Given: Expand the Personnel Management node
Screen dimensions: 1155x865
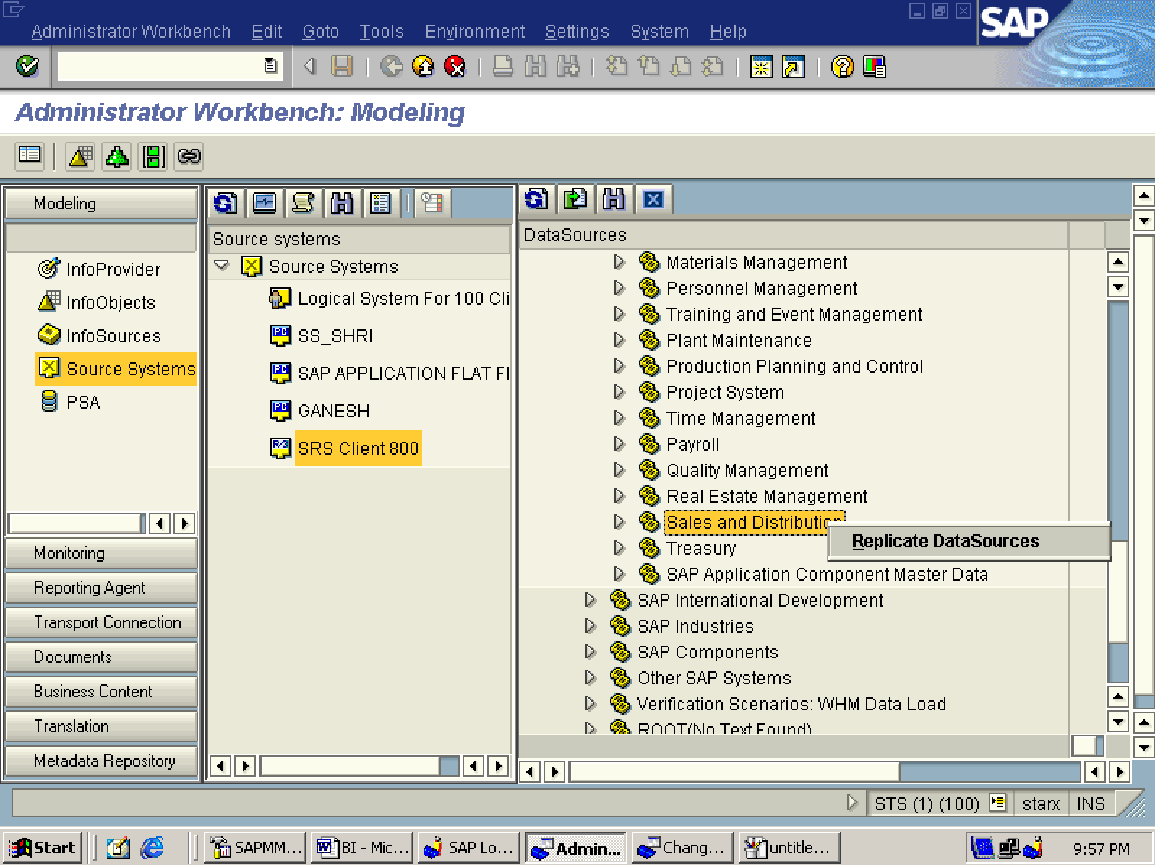Looking at the screenshot, I should tap(619, 288).
